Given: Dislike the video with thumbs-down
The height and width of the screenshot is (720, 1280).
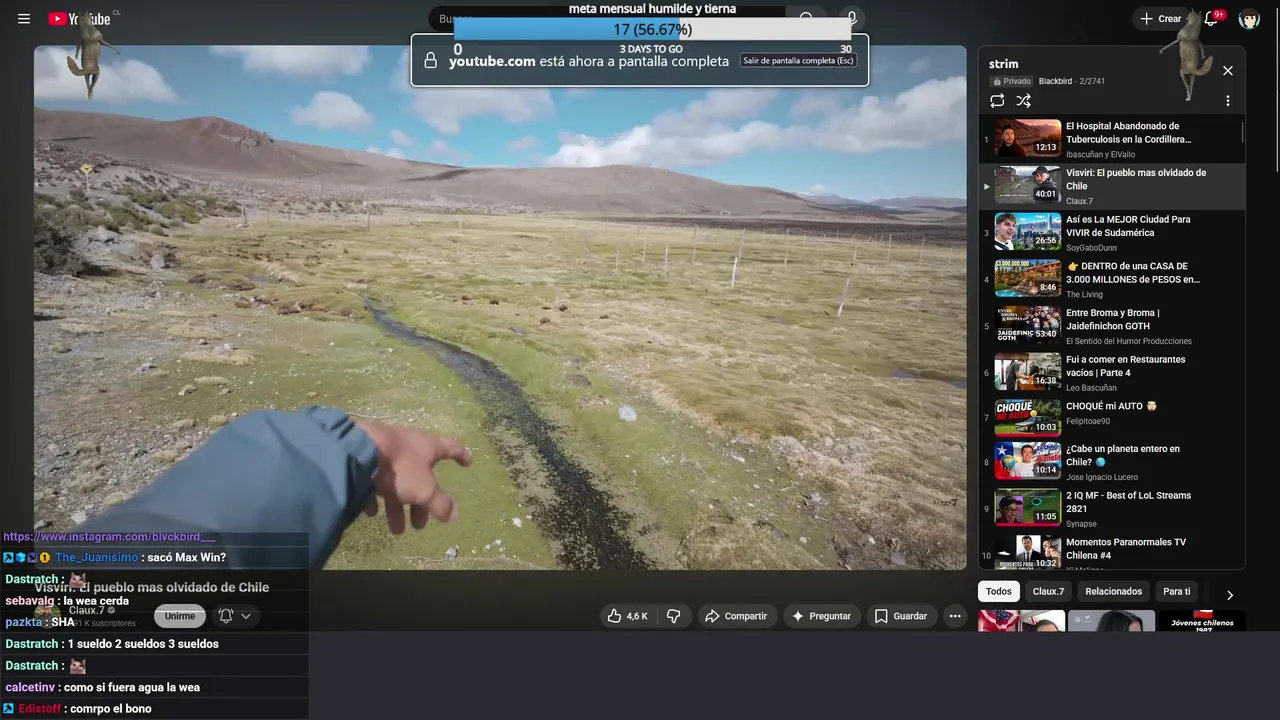Looking at the screenshot, I should click(x=674, y=616).
